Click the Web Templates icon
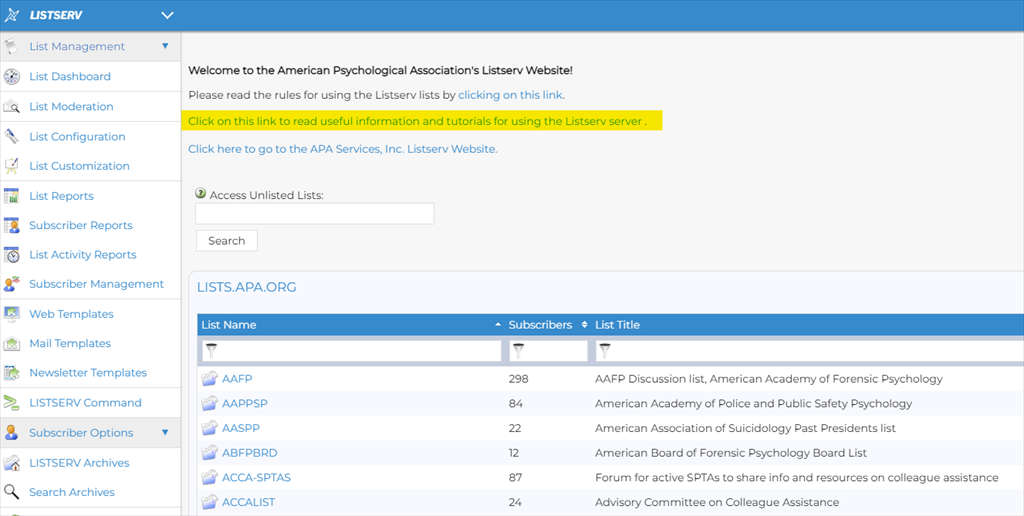 click(x=11, y=314)
